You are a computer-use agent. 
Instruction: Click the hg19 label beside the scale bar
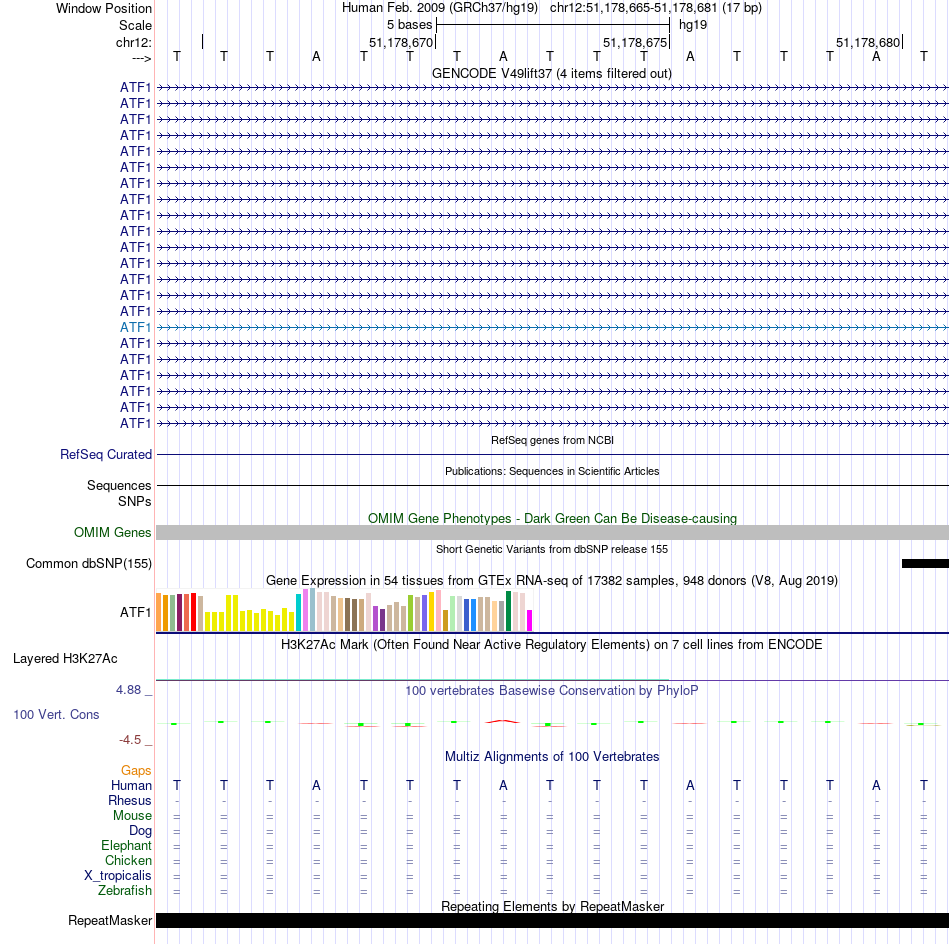[693, 25]
